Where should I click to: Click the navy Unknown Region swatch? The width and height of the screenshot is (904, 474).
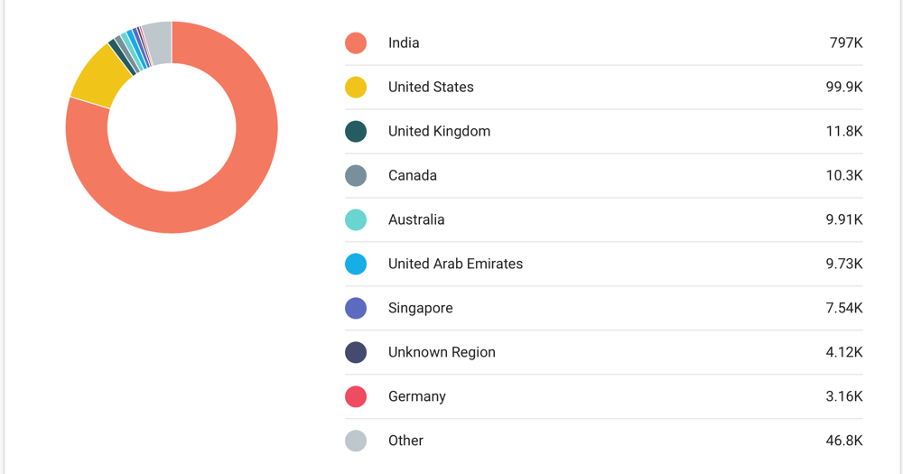pyautogui.click(x=356, y=352)
